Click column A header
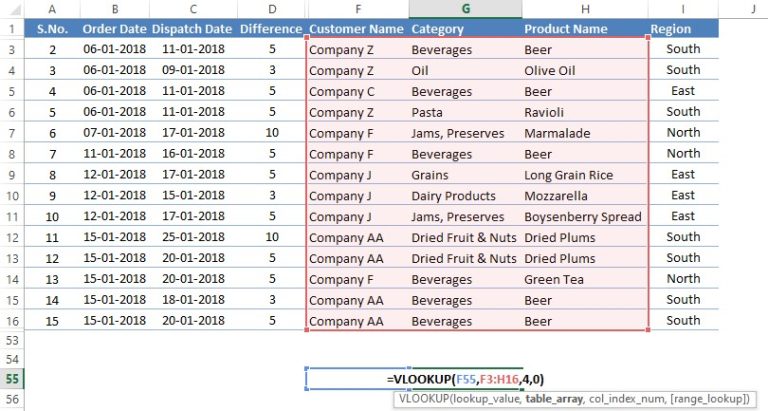Screen dimensions: 768x411 (x=51, y=8)
